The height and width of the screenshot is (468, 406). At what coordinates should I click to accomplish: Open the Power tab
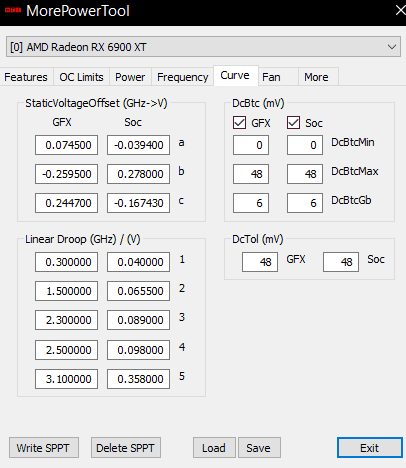(130, 77)
